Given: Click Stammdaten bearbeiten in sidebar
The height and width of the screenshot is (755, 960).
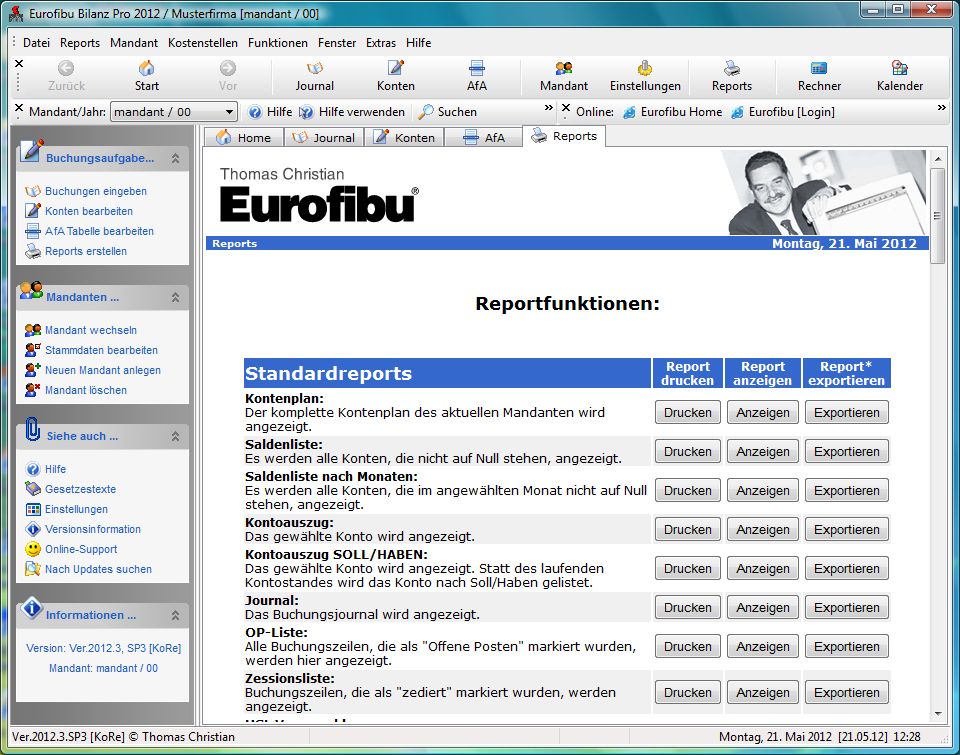Looking at the screenshot, I should pyautogui.click(x=91, y=350).
